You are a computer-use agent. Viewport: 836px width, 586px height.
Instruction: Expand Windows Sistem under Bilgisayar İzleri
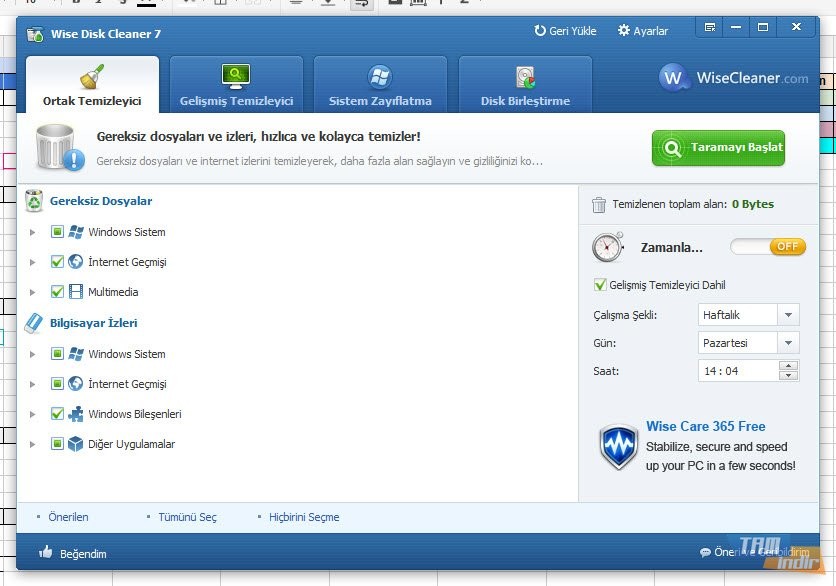click(x=33, y=355)
